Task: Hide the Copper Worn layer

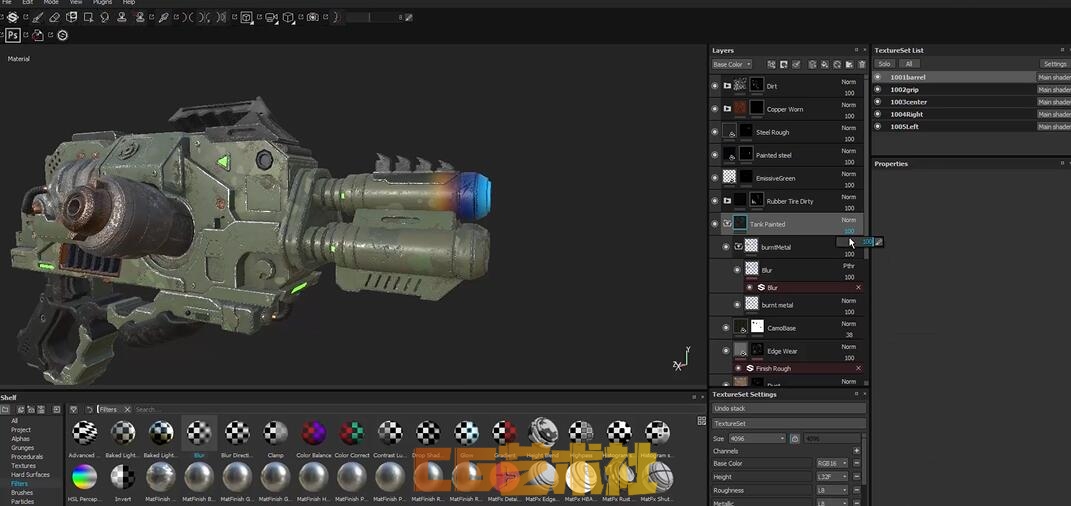Action: pos(714,109)
